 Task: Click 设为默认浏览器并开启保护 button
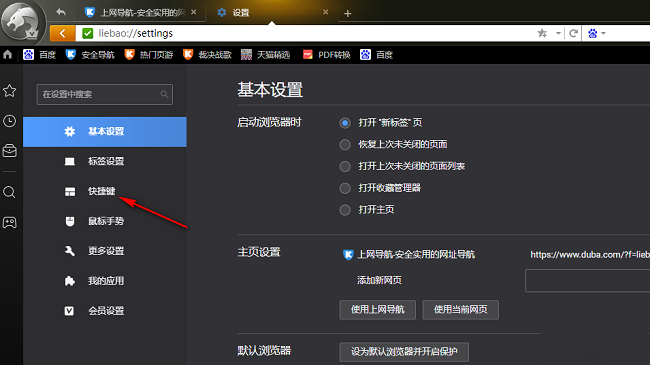[404, 352]
